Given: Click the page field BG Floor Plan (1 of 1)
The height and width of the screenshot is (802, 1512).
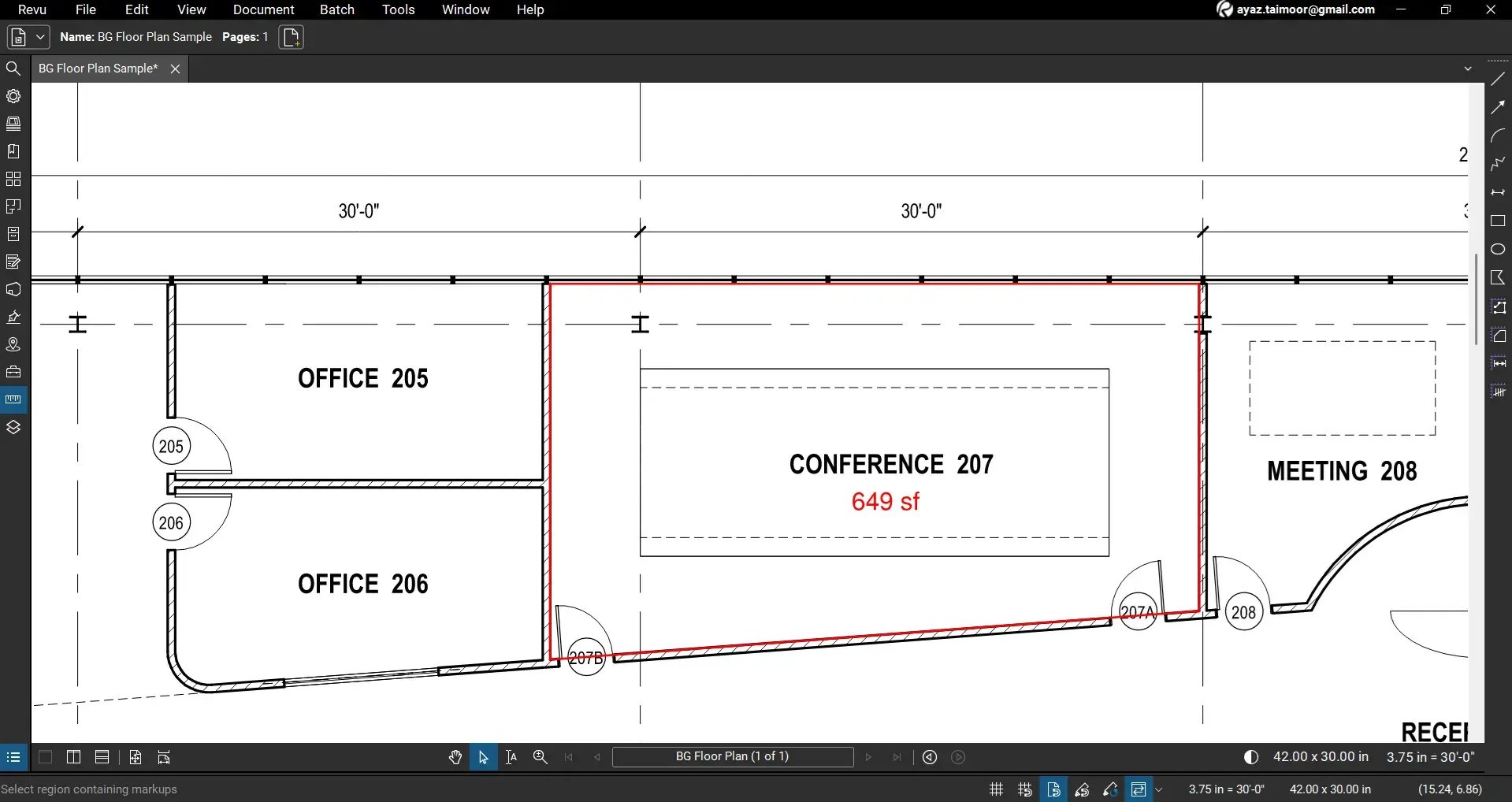Looking at the screenshot, I should [733, 757].
